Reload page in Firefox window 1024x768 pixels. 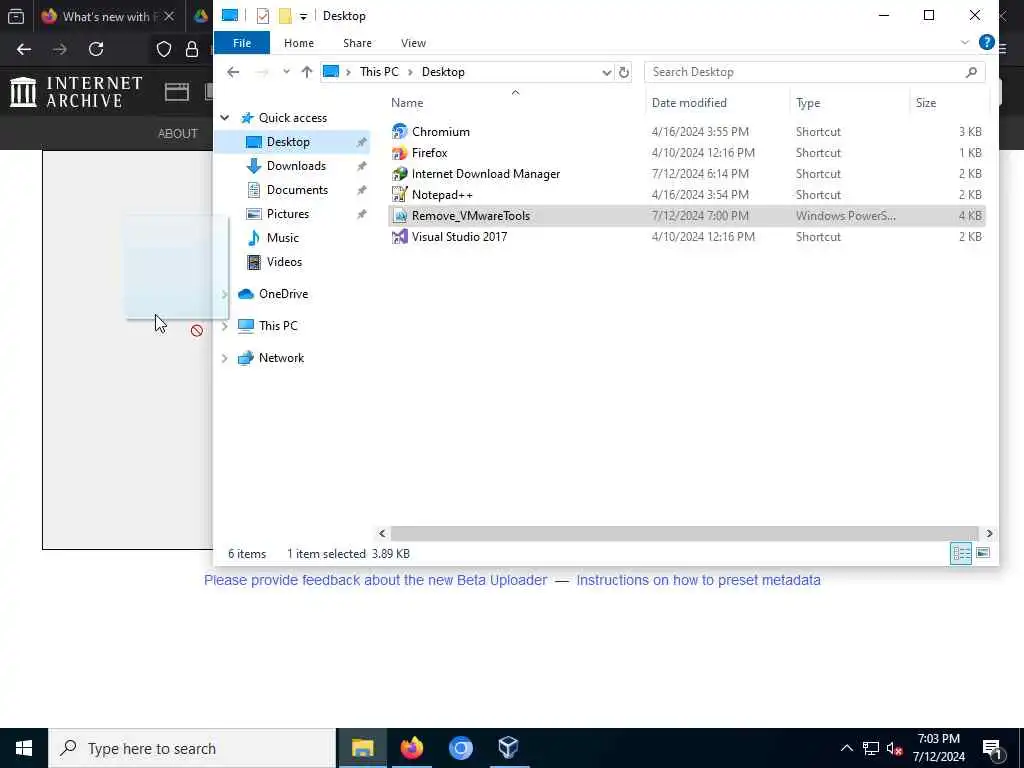point(96,49)
